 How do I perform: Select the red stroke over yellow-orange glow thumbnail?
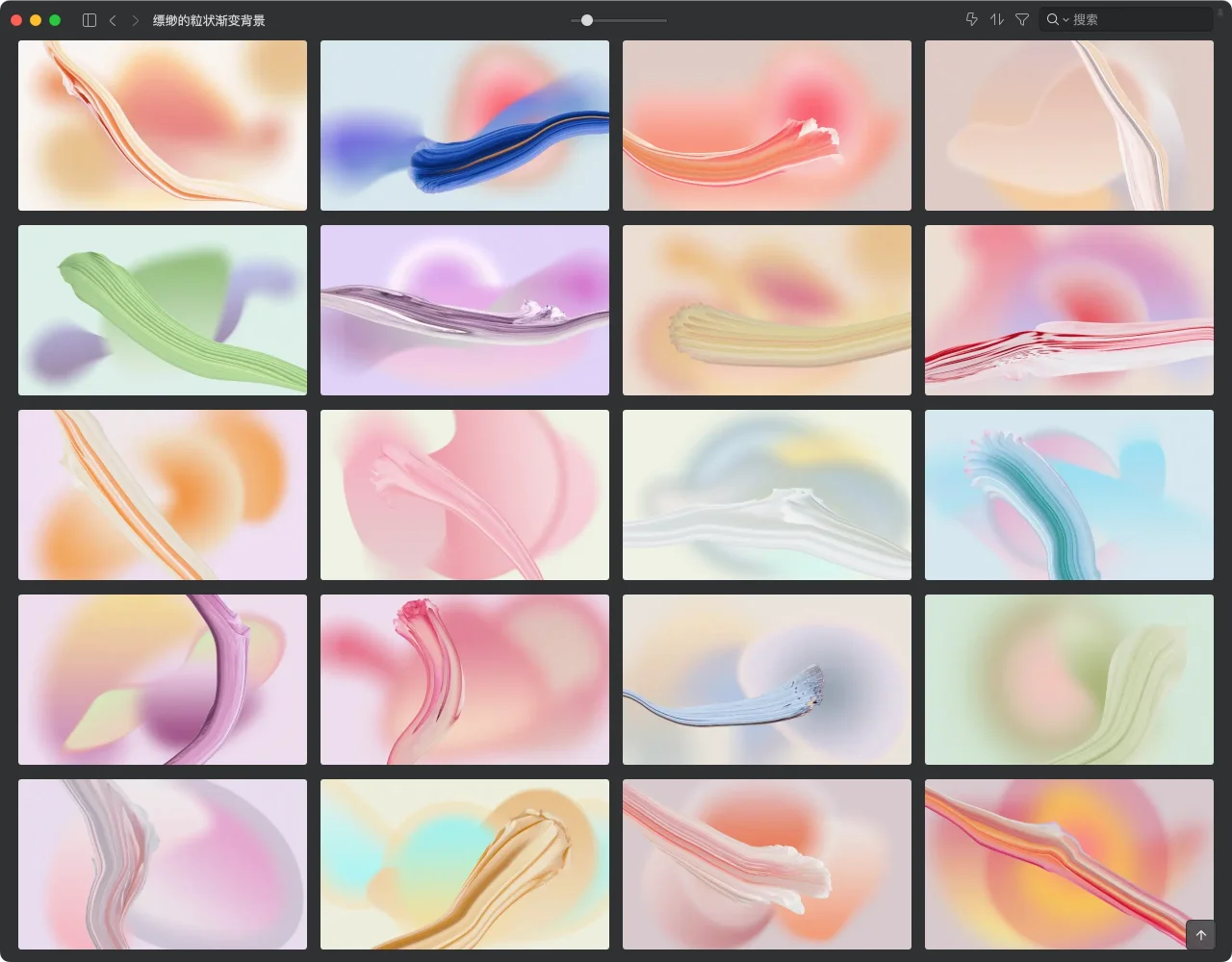click(1069, 864)
